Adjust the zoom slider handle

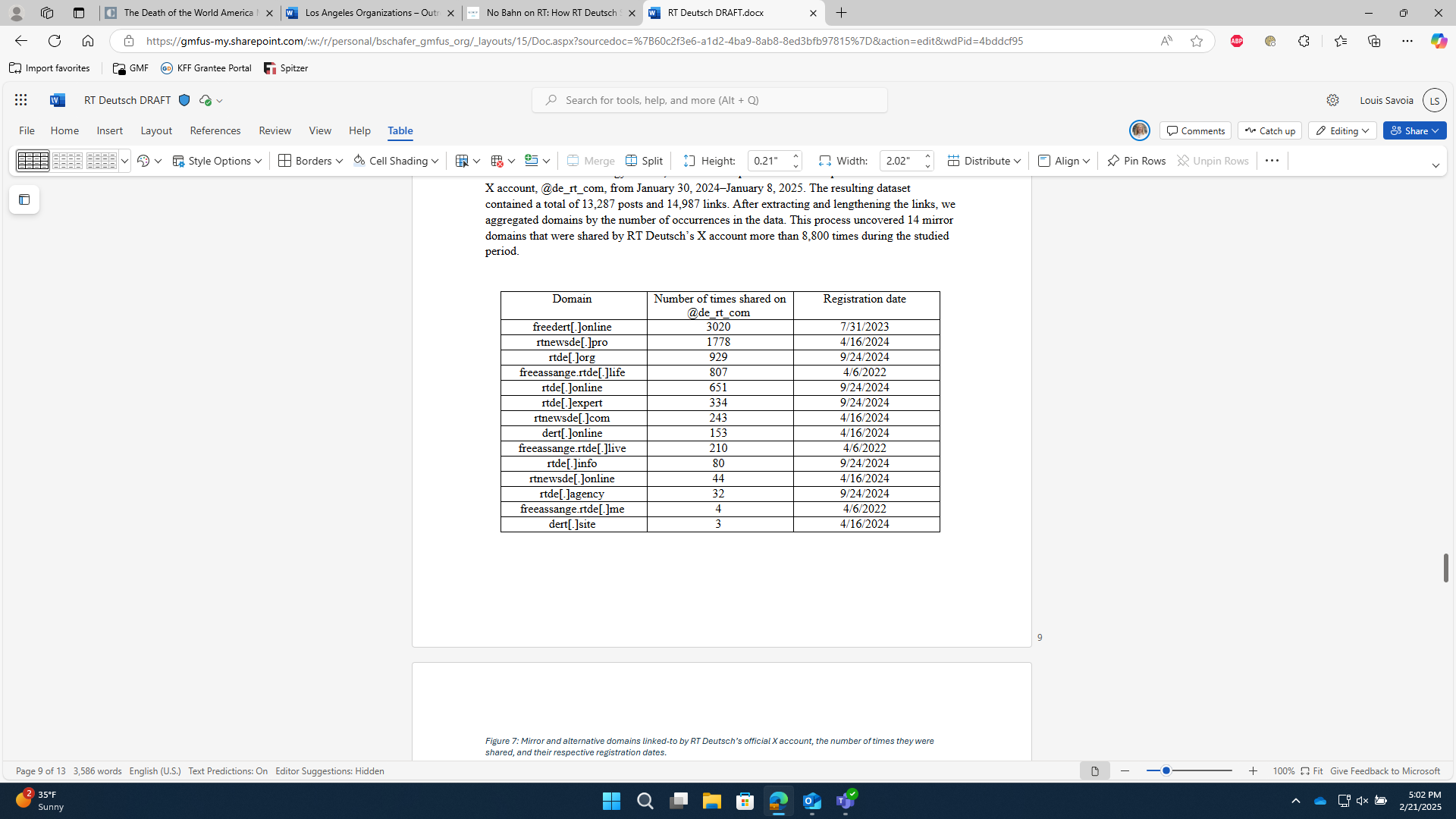click(1166, 771)
